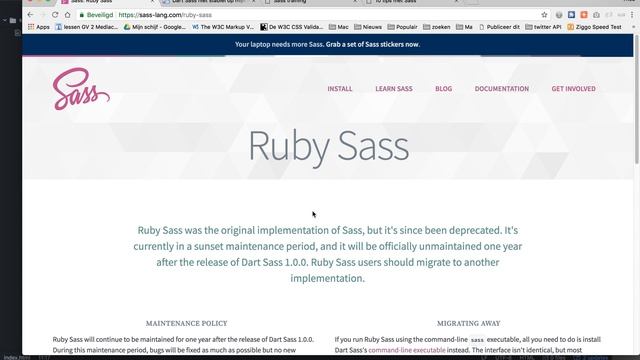
Task: Open the INSTALL nav item
Action: [340, 89]
